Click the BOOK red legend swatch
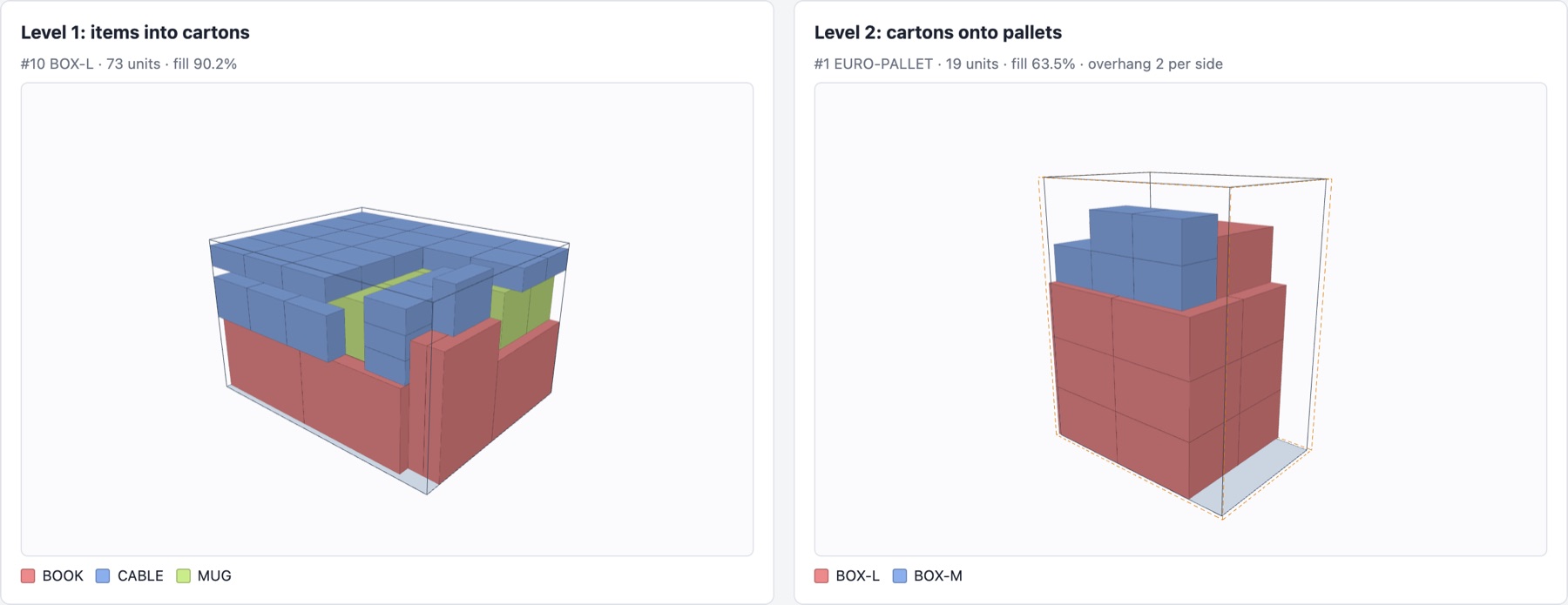 point(28,575)
